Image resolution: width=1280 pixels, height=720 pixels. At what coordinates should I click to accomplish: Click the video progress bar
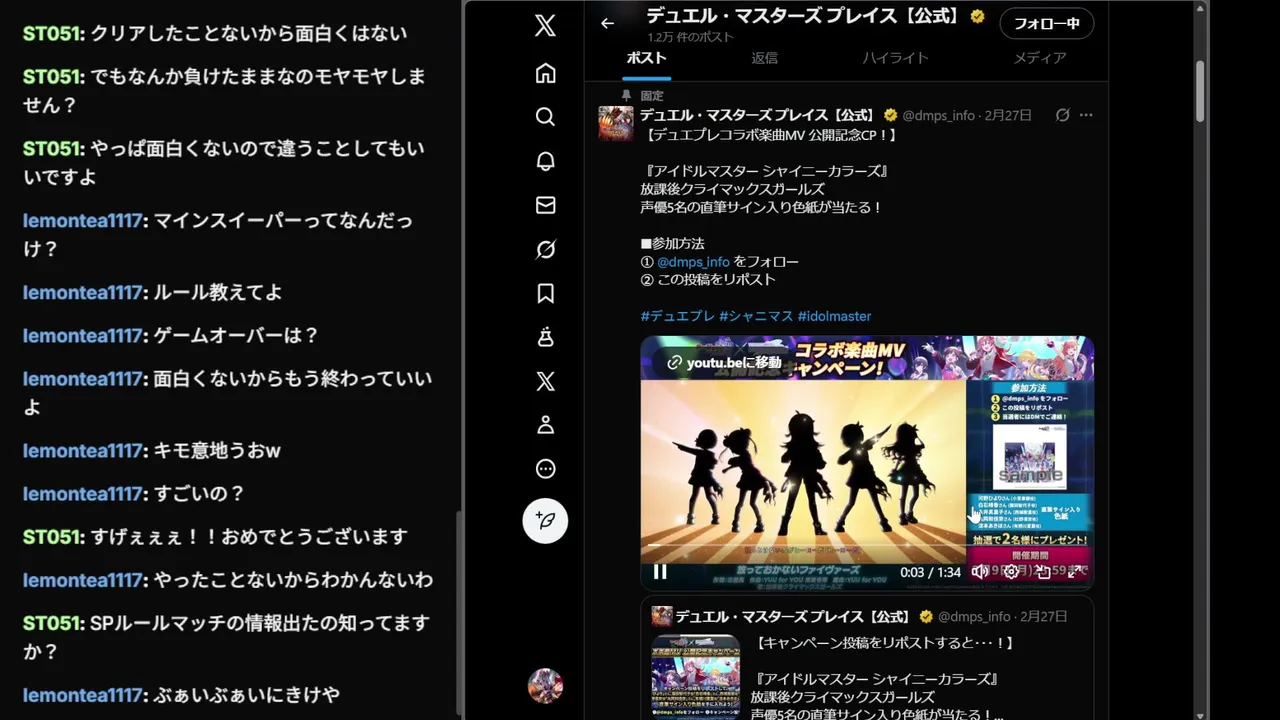point(867,546)
